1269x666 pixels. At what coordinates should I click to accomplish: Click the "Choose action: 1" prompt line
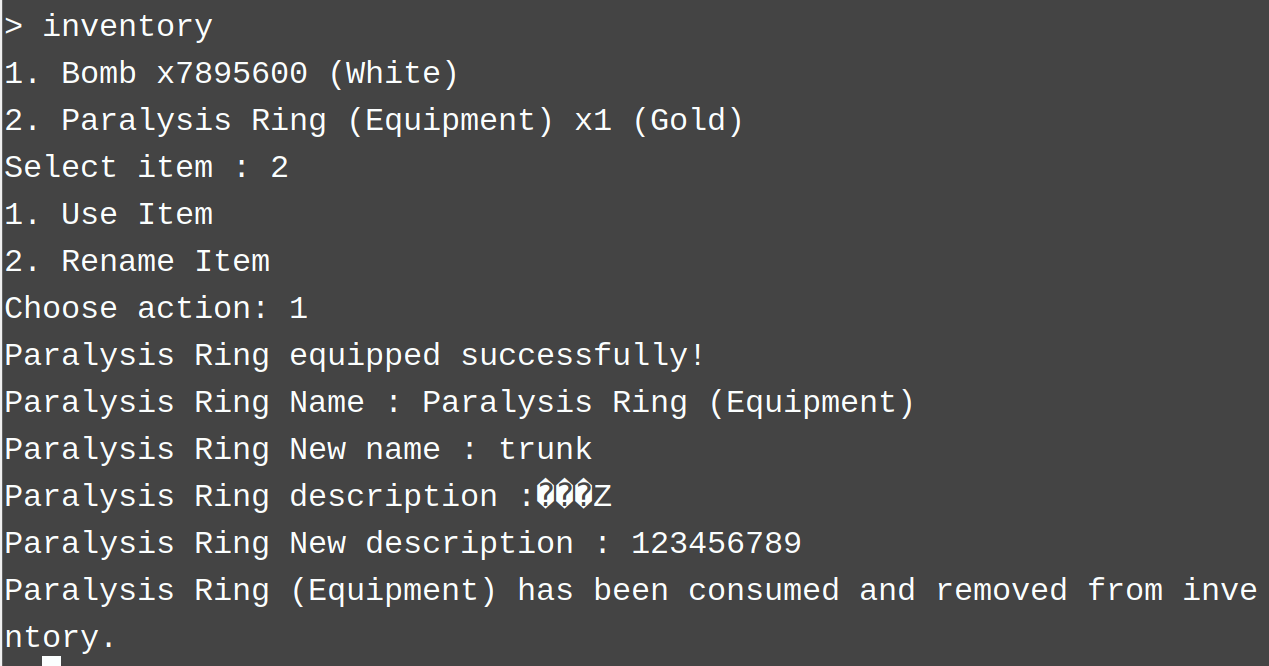tap(156, 308)
